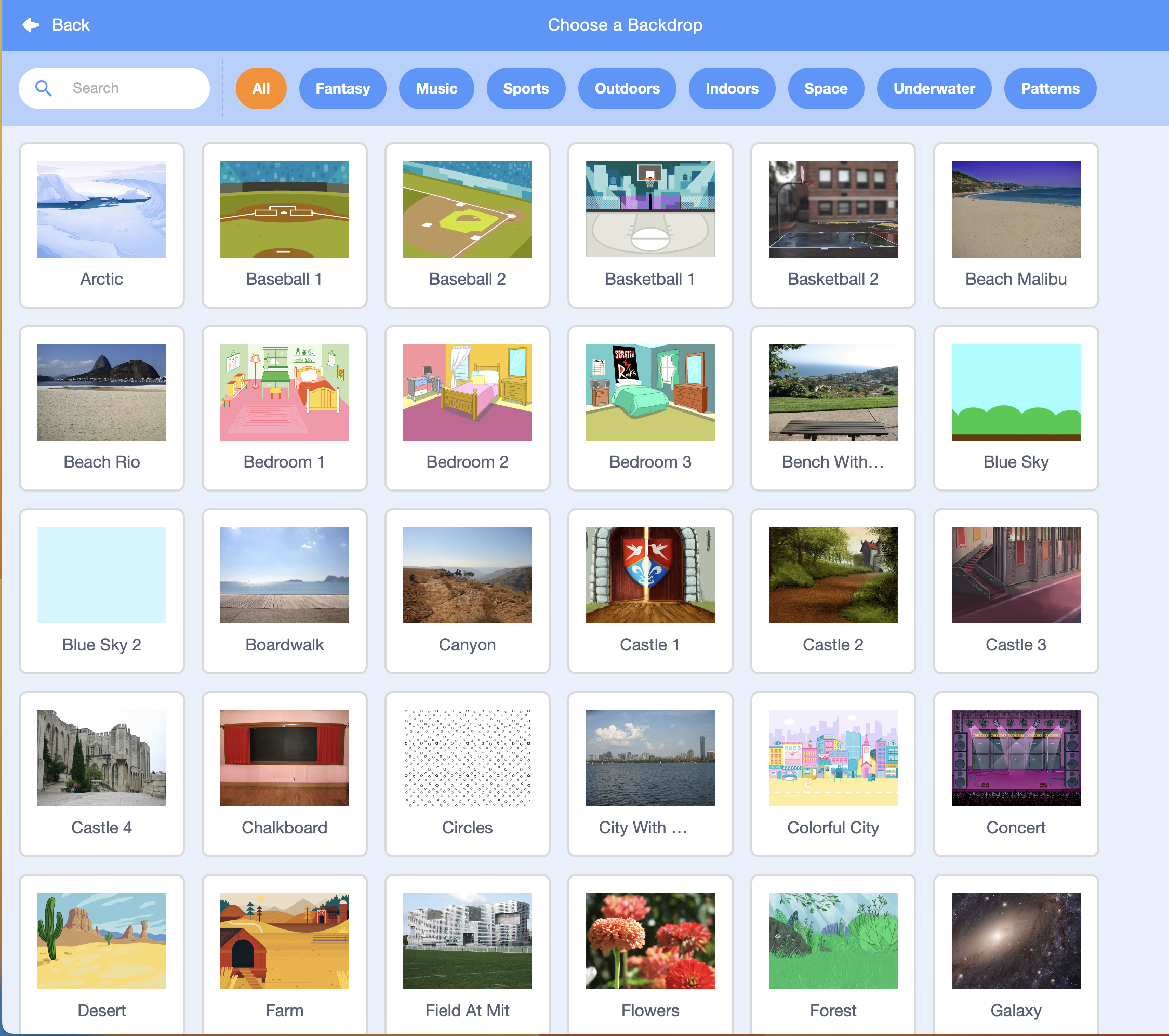Pick the Castle 1 backdrop
1169x1036 pixels.
pos(649,591)
